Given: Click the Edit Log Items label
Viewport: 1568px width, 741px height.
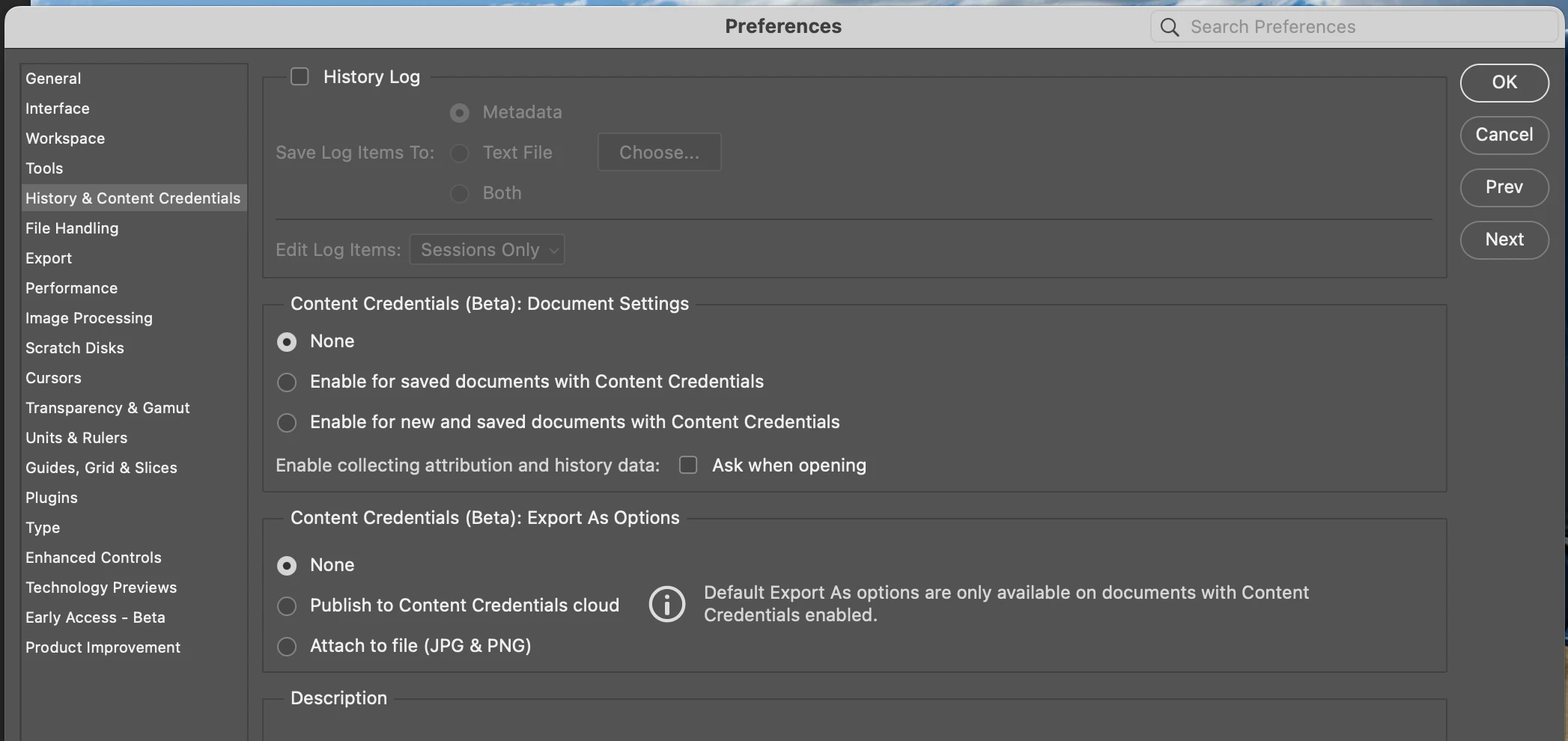Looking at the screenshot, I should (x=338, y=250).
